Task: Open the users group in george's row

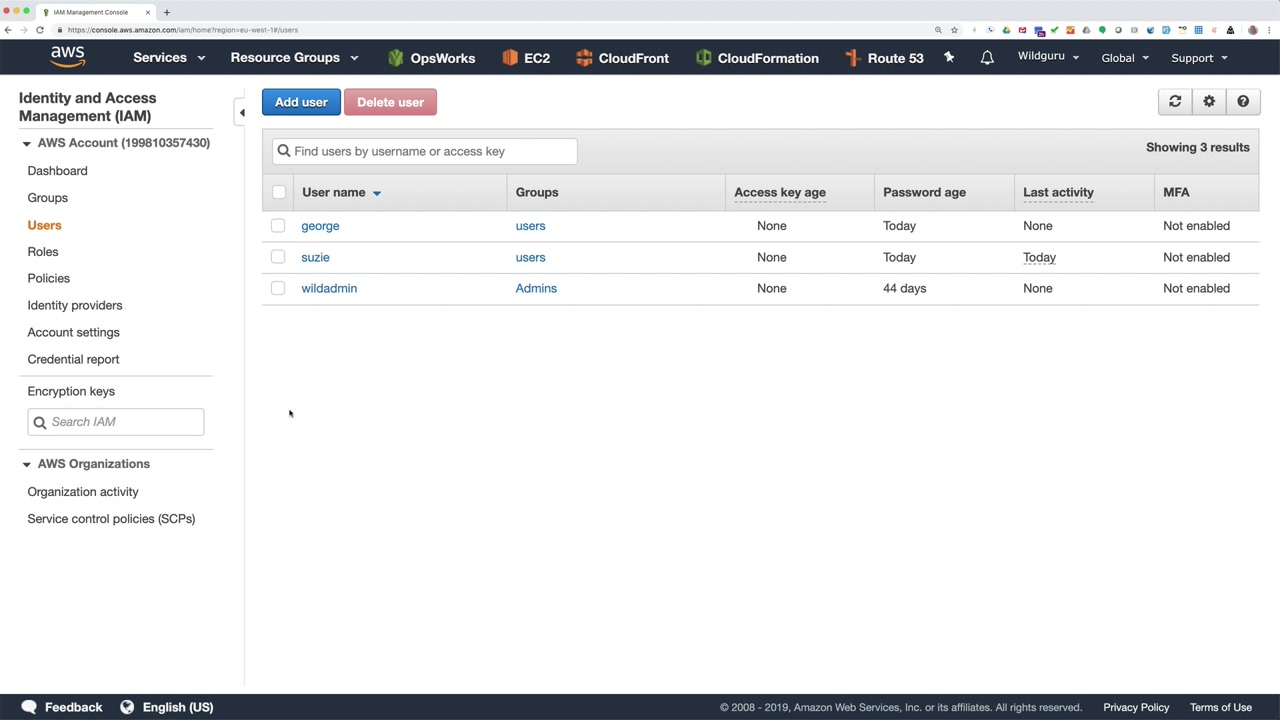Action: point(530,226)
